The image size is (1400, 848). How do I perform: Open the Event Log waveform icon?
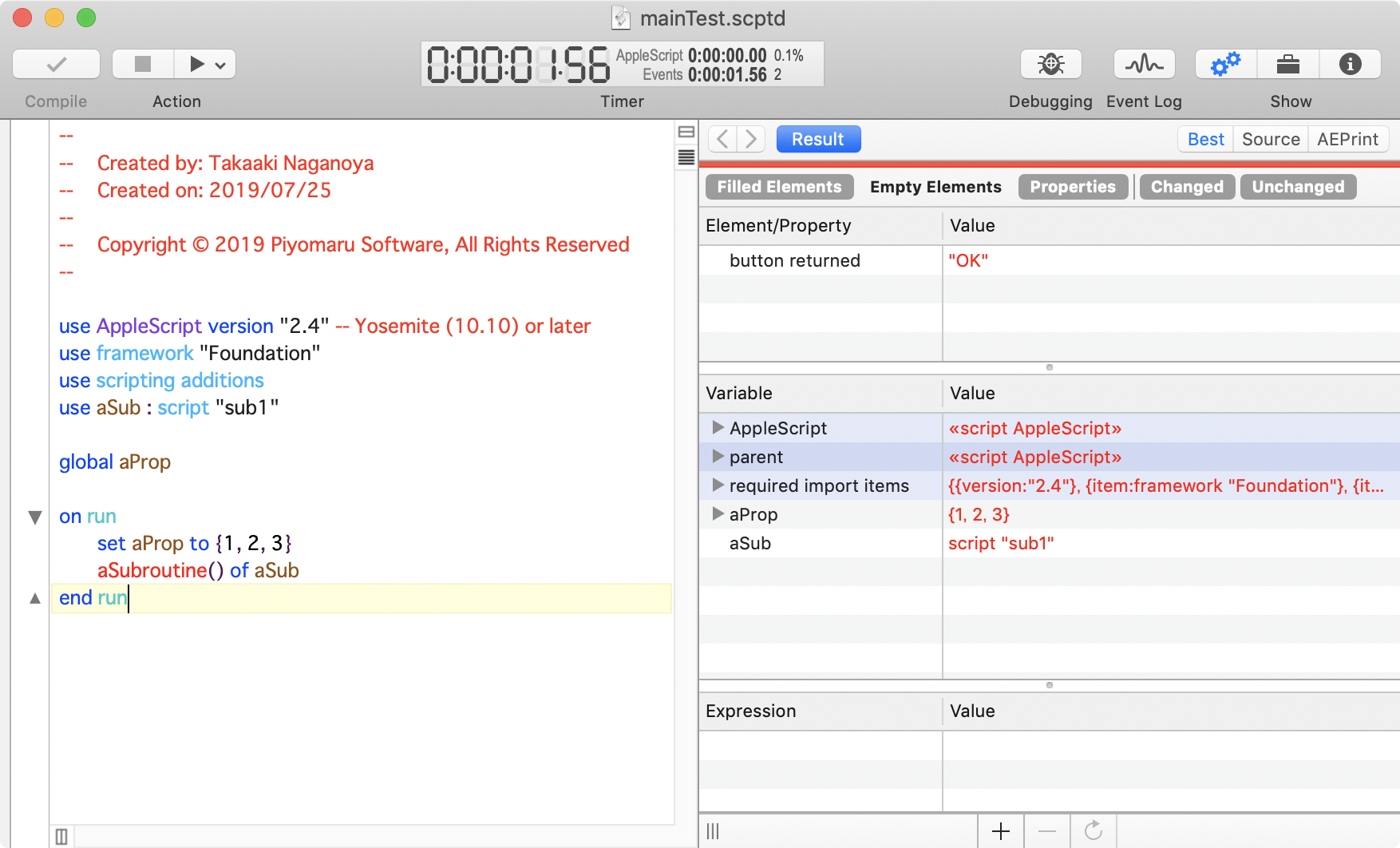coord(1143,64)
